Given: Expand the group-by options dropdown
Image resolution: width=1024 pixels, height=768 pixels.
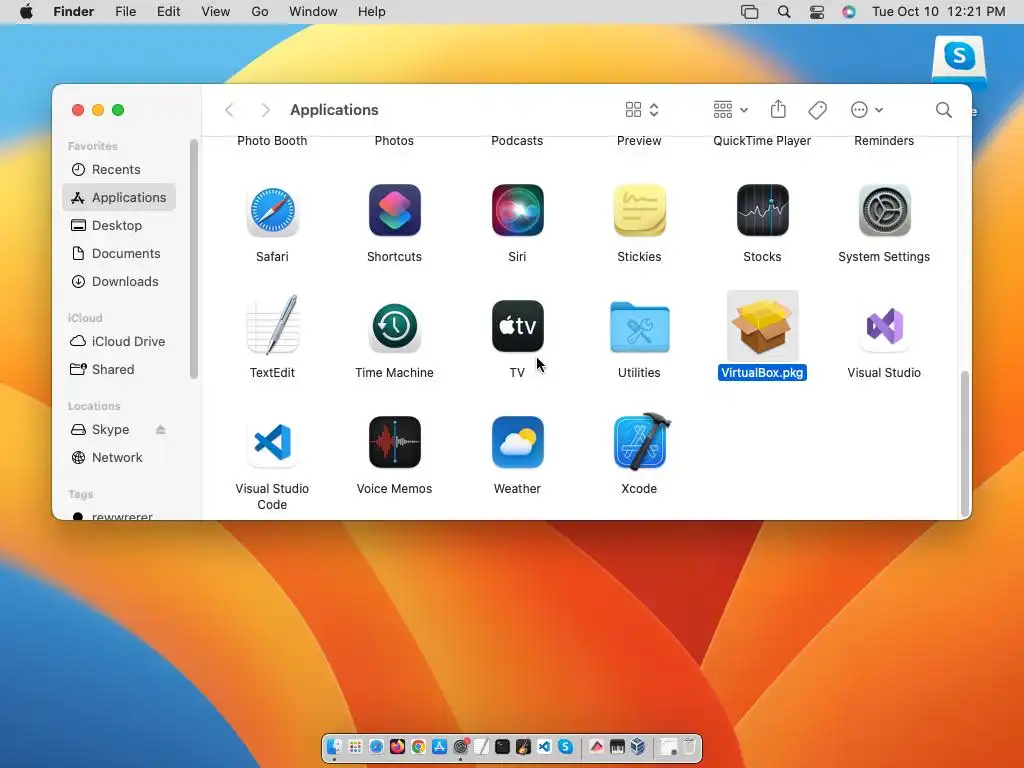Looking at the screenshot, I should pyautogui.click(x=730, y=110).
